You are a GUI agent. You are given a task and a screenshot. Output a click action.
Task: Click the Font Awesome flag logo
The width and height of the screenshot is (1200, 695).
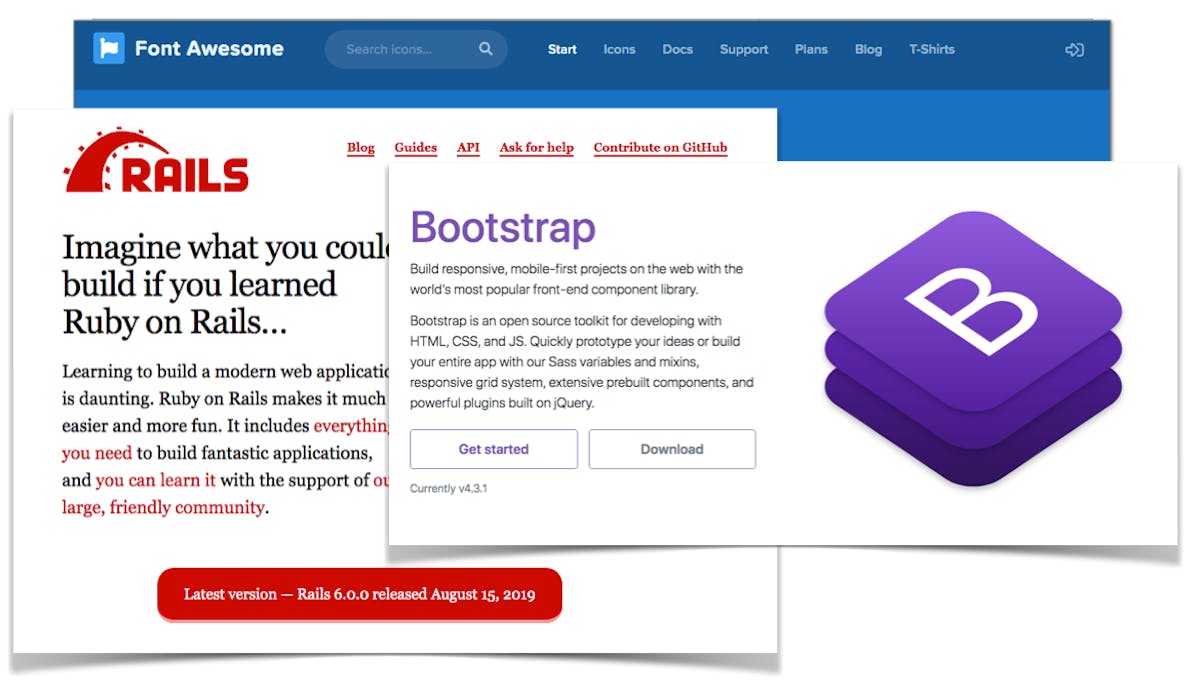[x=113, y=46]
